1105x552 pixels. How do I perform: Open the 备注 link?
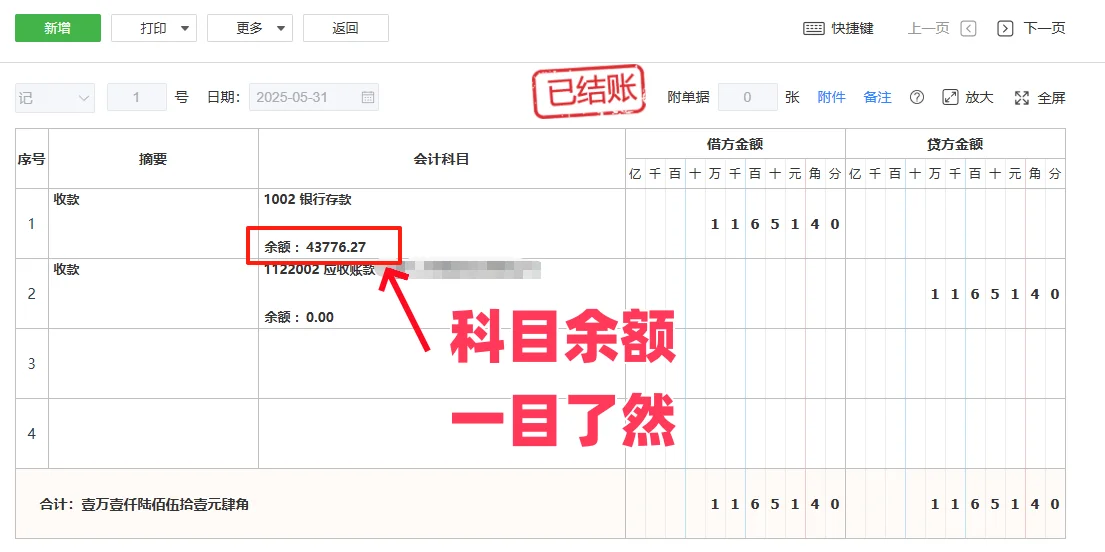[877, 97]
